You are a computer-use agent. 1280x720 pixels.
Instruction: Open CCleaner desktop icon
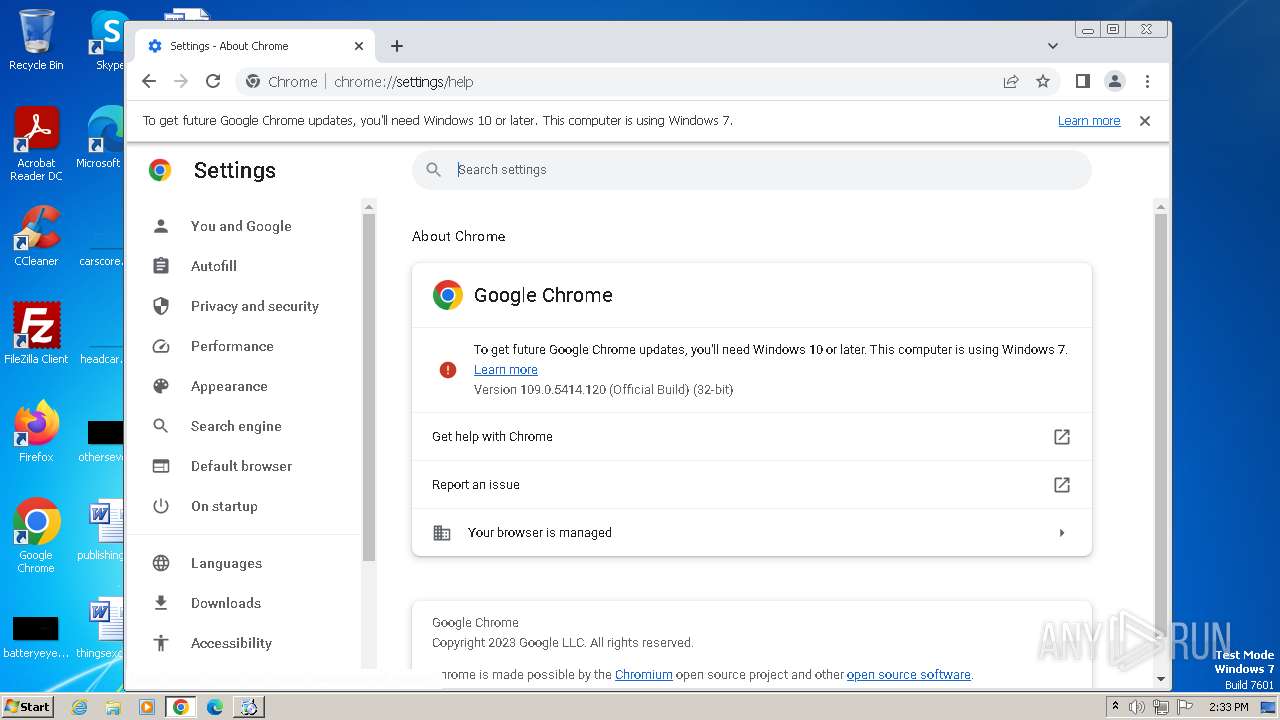[x=36, y=236]
